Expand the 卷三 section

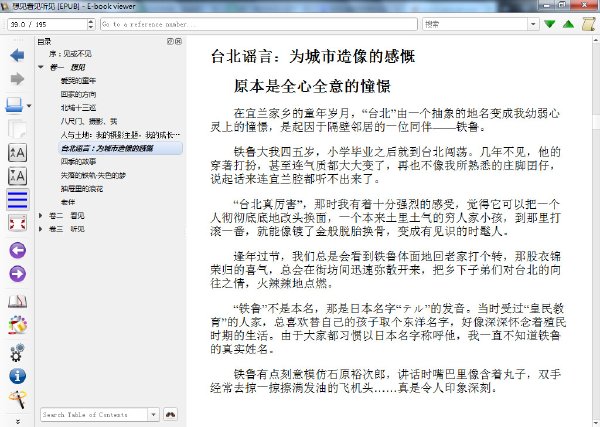[41, 229]
